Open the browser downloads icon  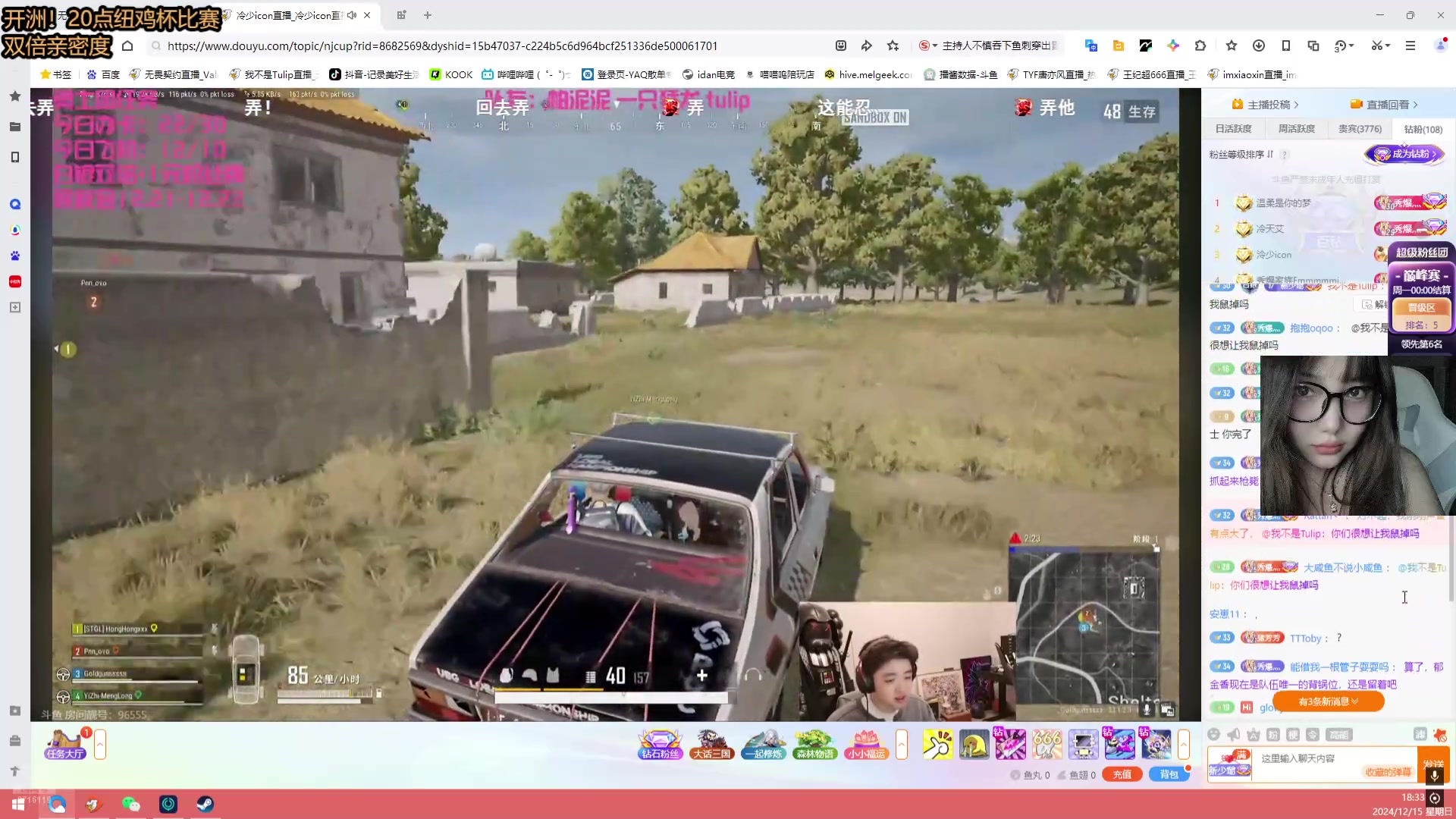coord(1259,45)
